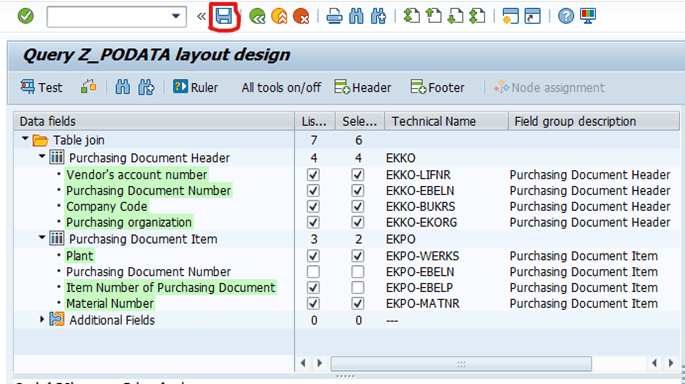Click the Find binoculars icon in top toolbar
The width and height of the screenshot is (685, 384).
356,17
